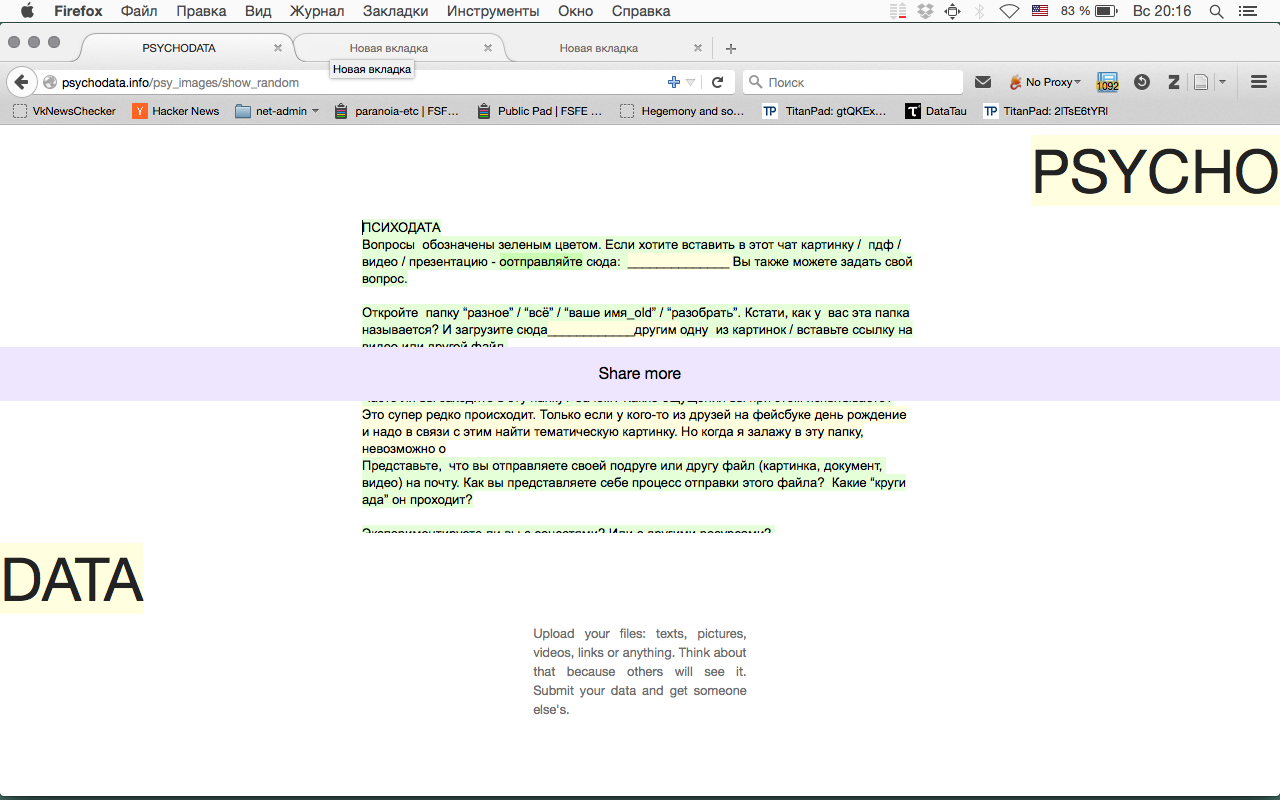Open a new tab with plus button
The height and width of the screenshot is (800, 1280).
point(731,48)
